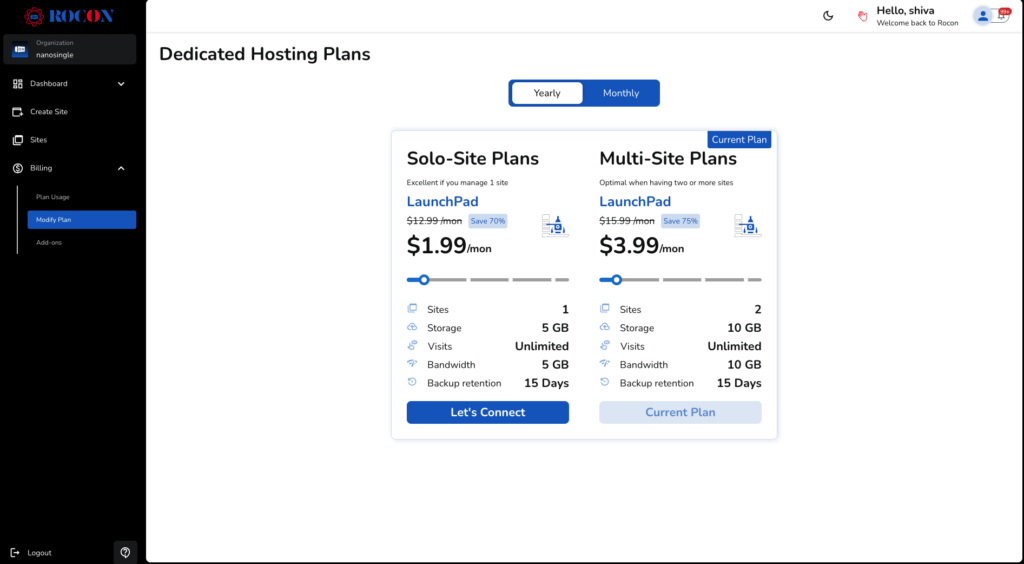Go to Add-ons billing page

point(49,242)
